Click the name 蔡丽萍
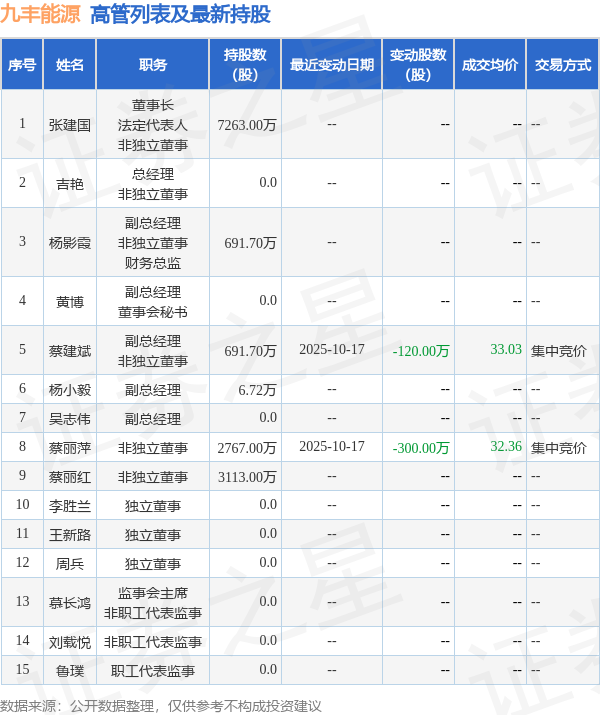The height and width of the screenshot is (715, 600). tap(70, 448)
